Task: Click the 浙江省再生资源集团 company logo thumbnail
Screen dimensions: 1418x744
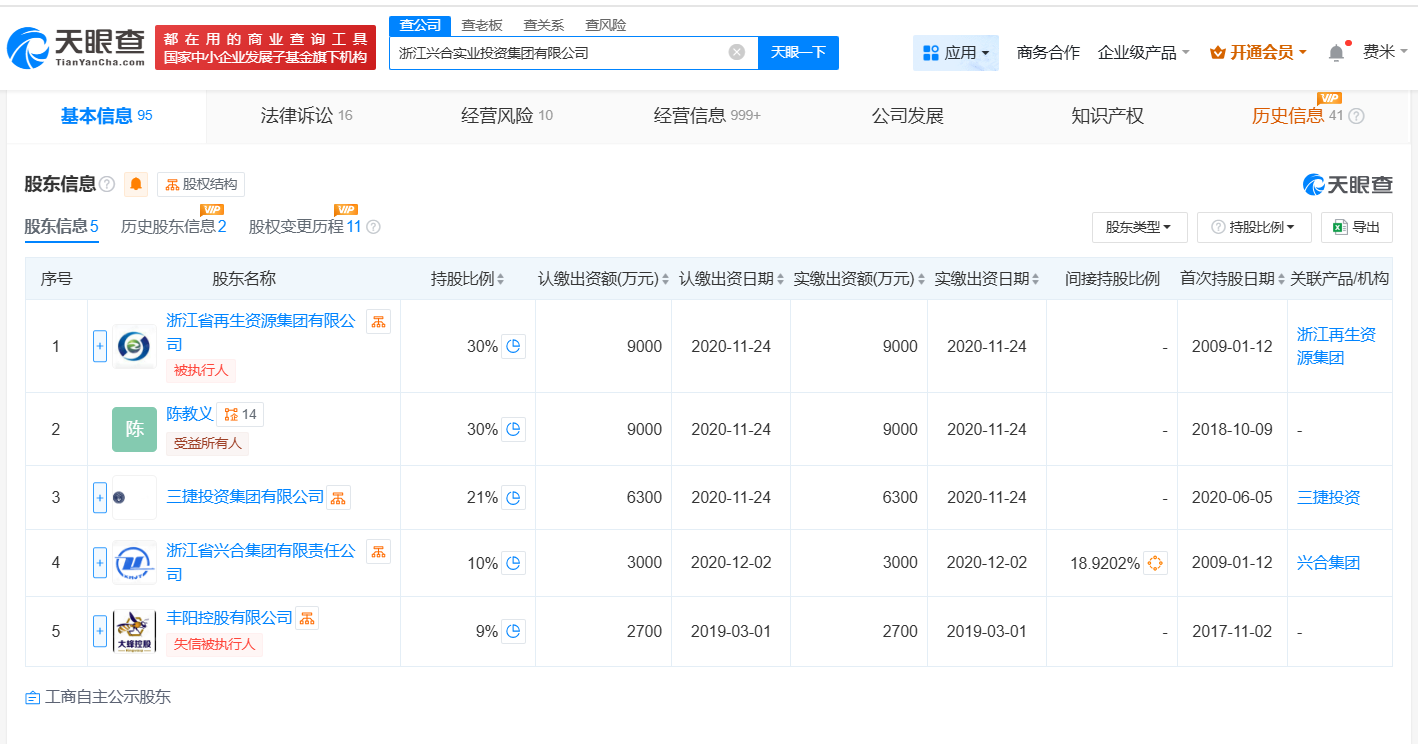Action: [134, 346]
